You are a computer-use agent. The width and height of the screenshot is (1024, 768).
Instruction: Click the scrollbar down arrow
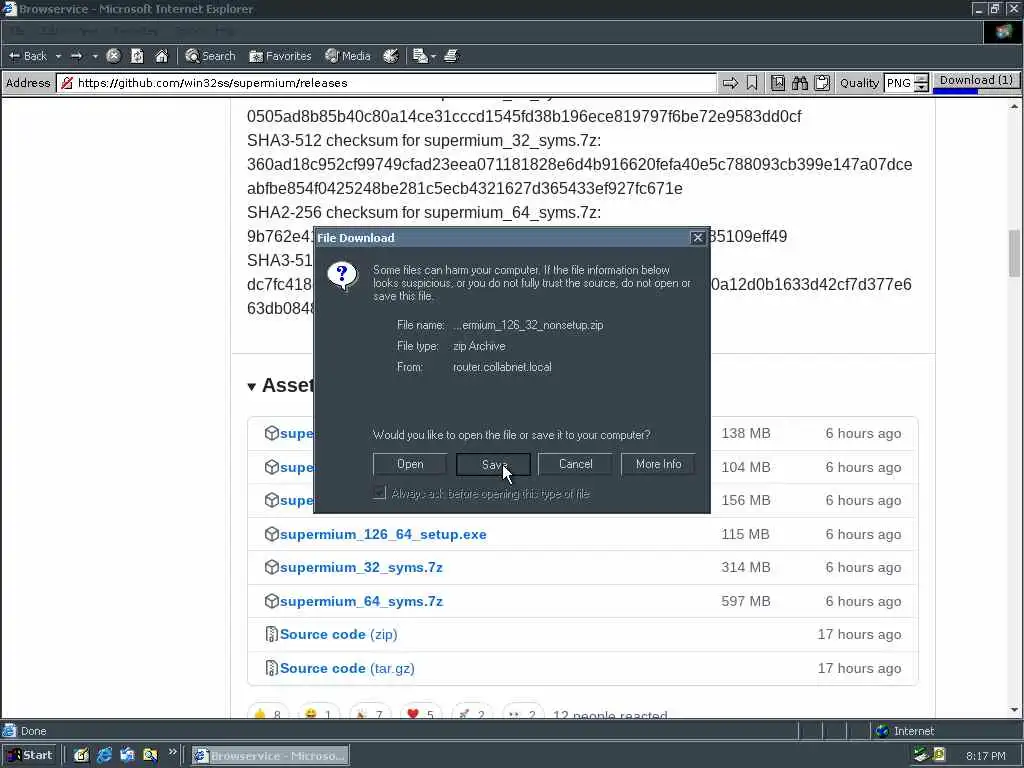(1014, 710)
